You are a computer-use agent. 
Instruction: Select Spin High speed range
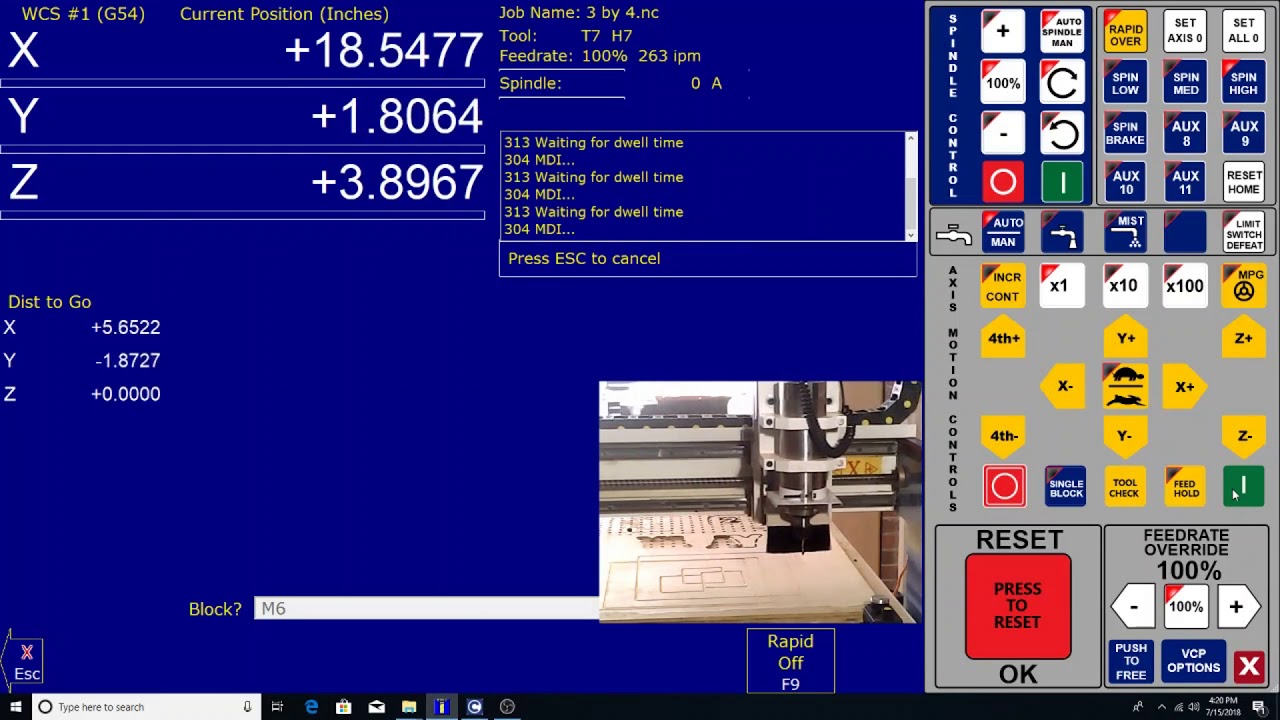tap(1244, 83)
